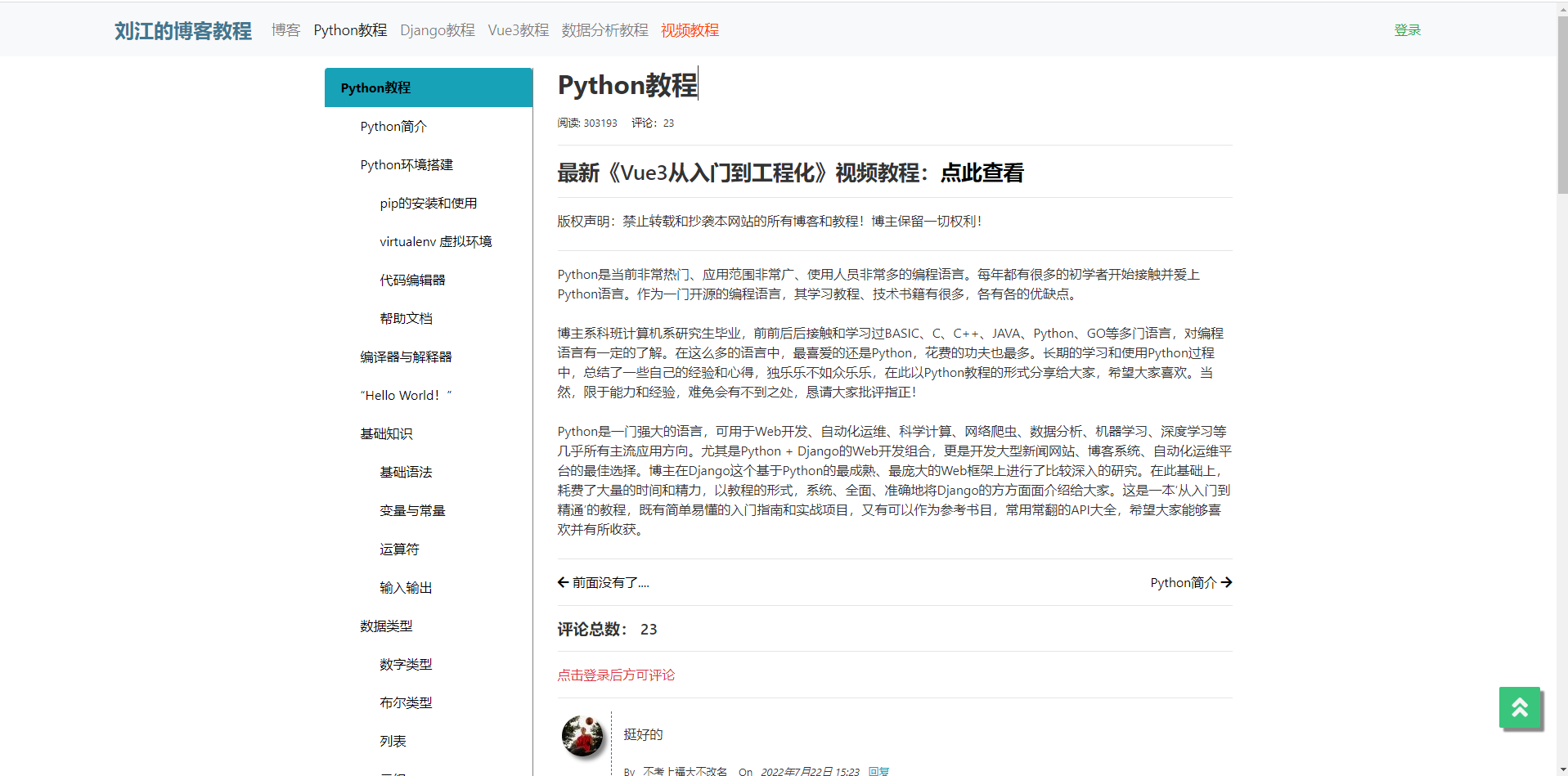The width and height of the screenshot is (1568, 776).
Task: Open 代码编辑器 chapter
Action: click(x=412, y=280)
